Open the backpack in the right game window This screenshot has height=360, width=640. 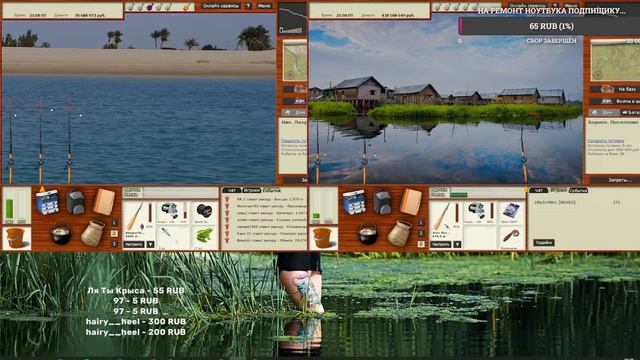tap(382, 202)
